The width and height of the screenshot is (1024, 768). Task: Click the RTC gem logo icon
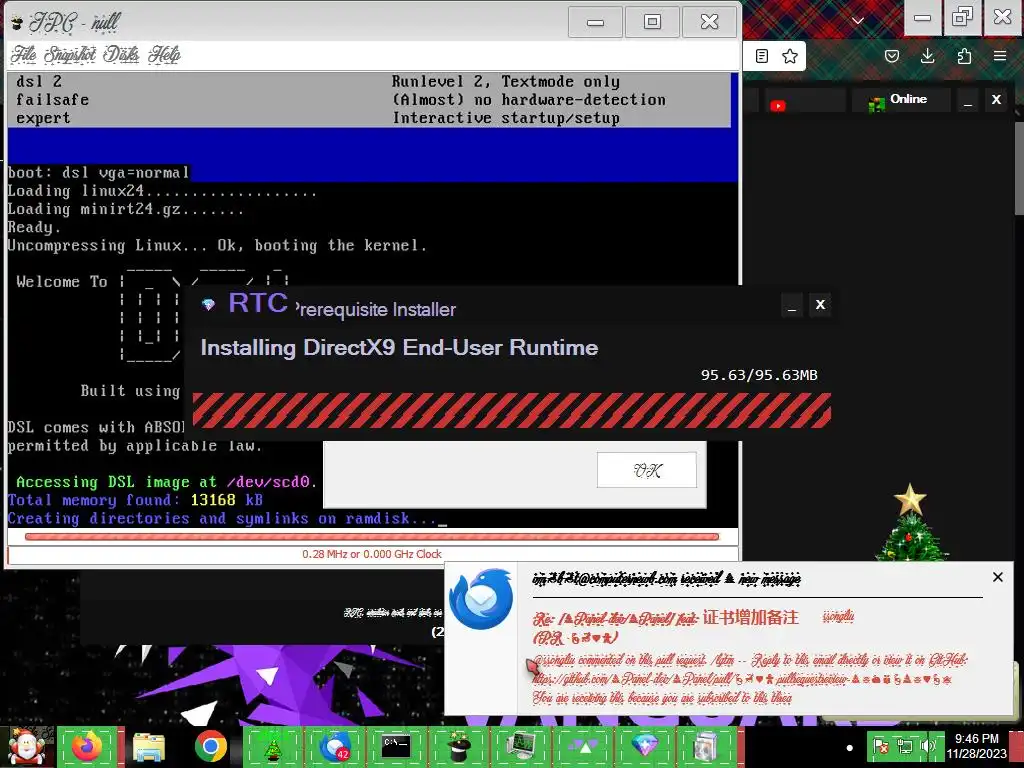pos(208,304)
